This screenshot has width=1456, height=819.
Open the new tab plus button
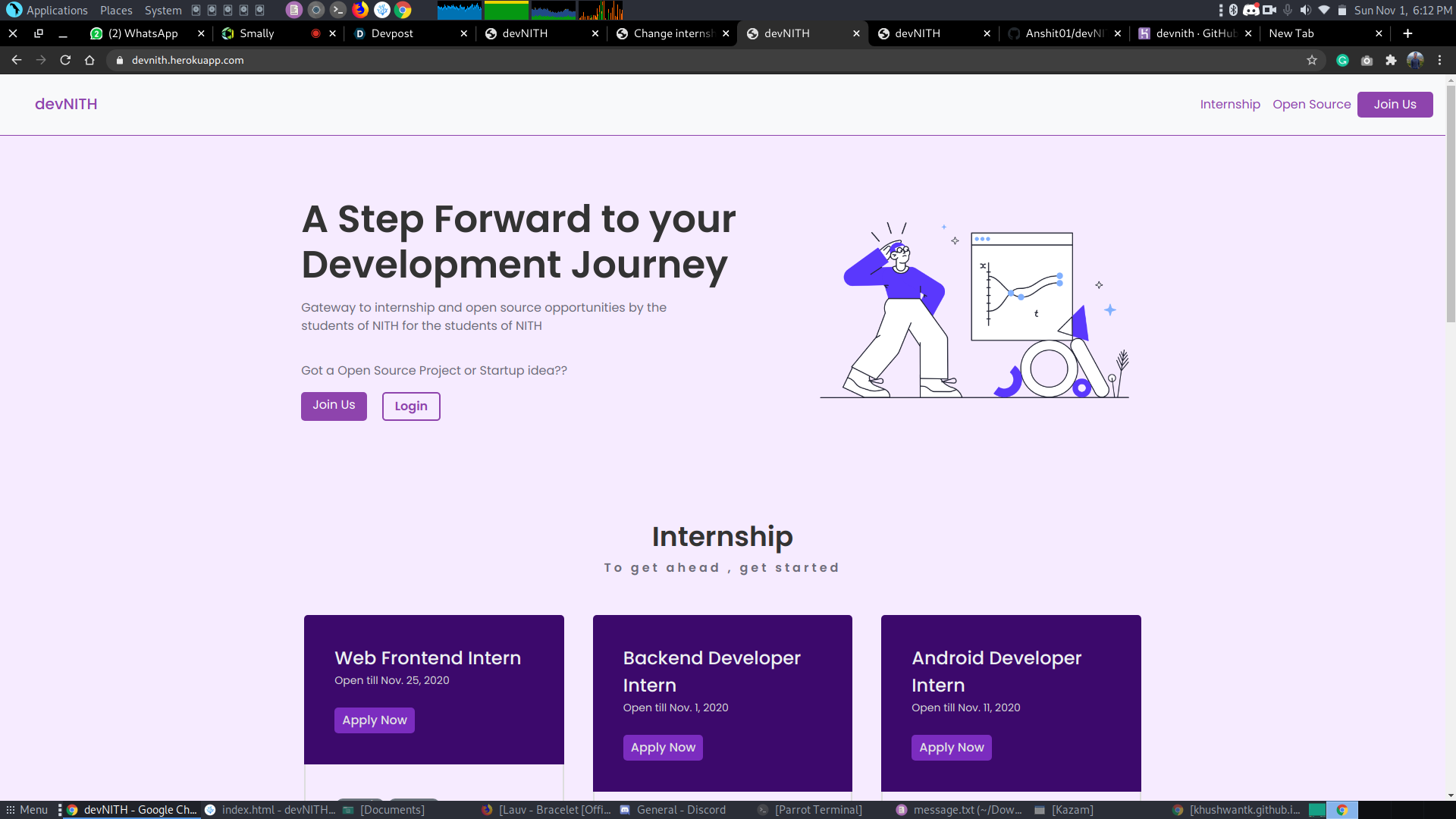[1407, 33]
